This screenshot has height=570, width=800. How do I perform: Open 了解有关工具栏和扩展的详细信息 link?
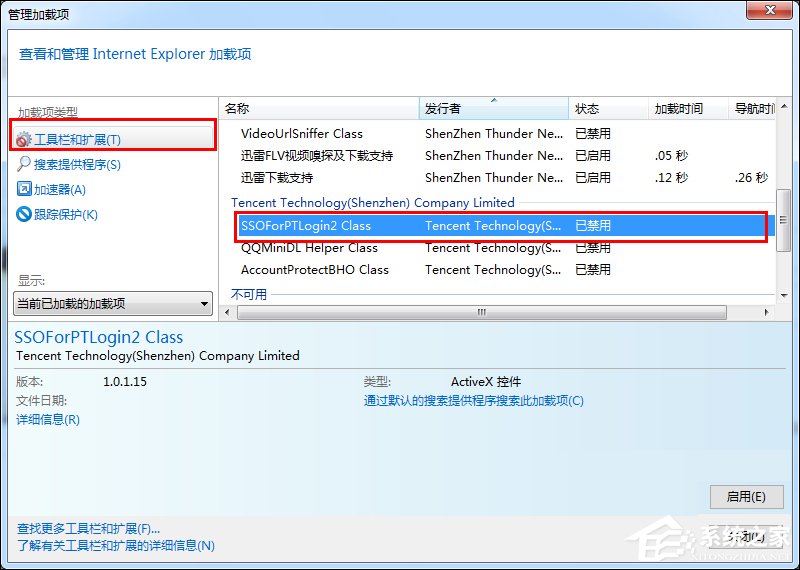[x=116, y=545]
